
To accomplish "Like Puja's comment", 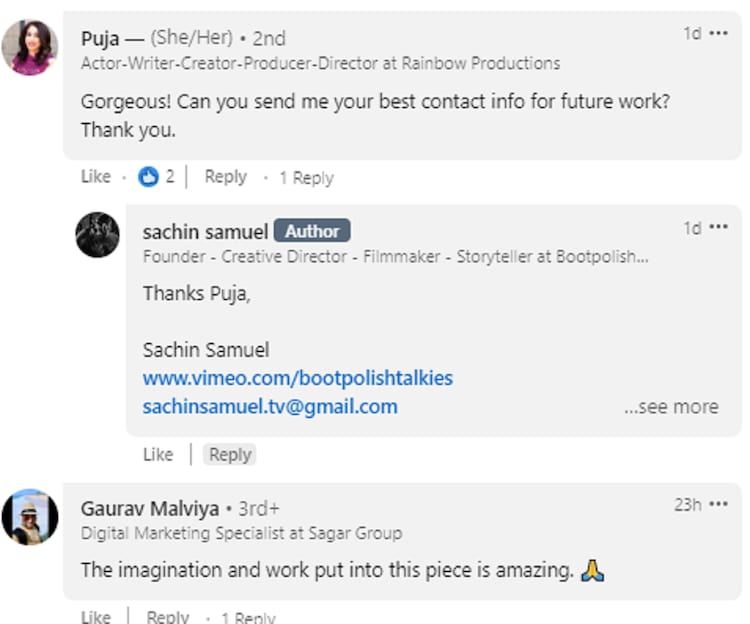I will (x=96, y=177).
